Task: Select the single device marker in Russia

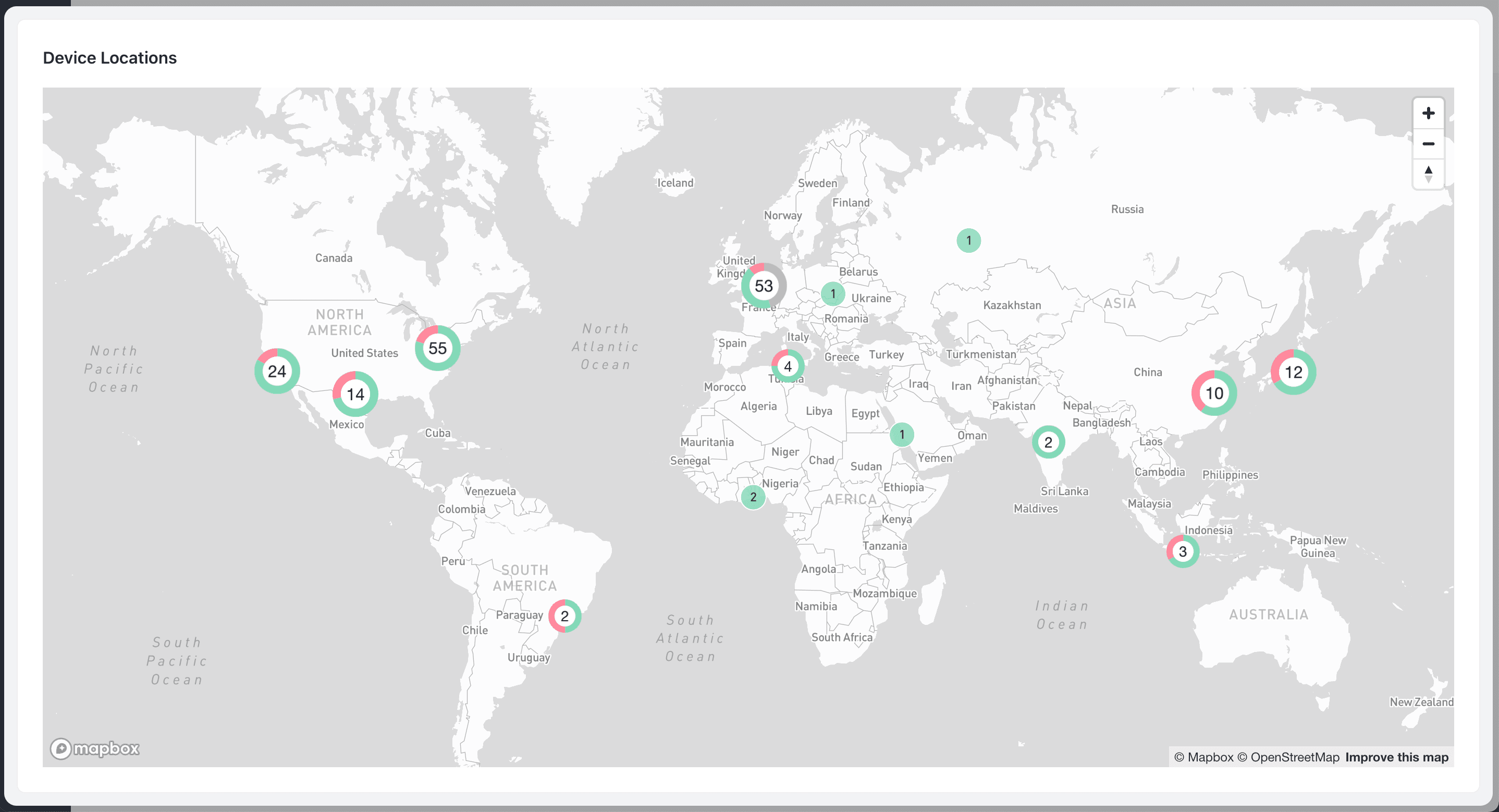Action: click(x=968, y=240)
